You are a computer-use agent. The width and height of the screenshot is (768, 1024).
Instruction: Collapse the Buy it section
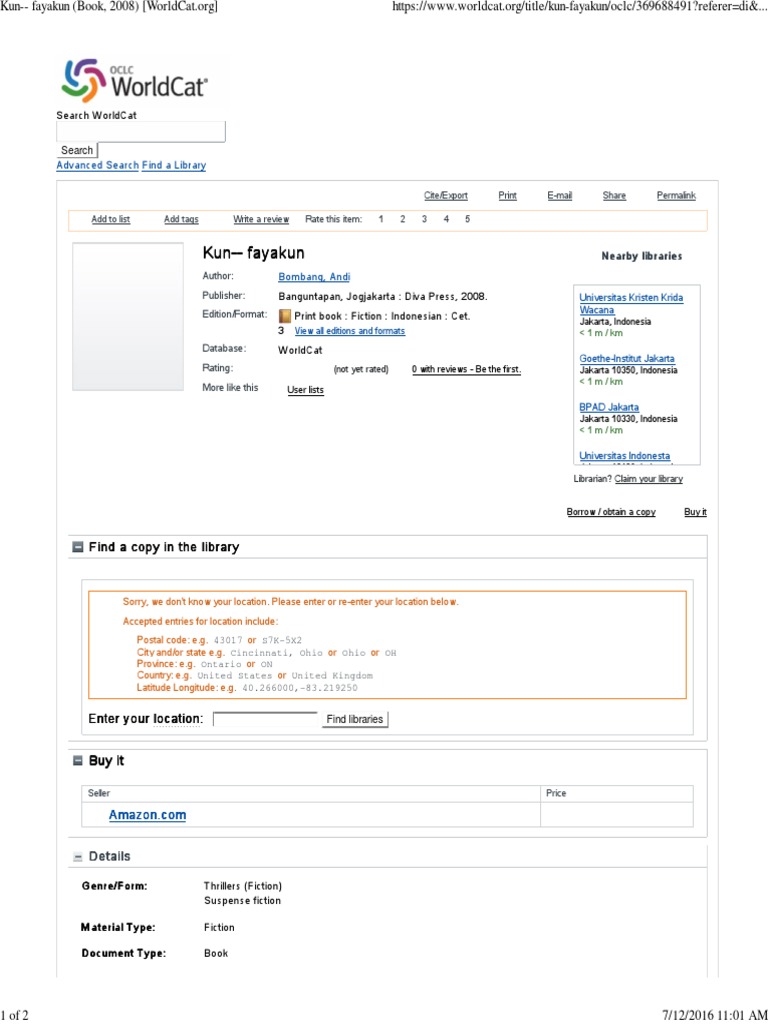pyautogui.click(x=78, y=761)
